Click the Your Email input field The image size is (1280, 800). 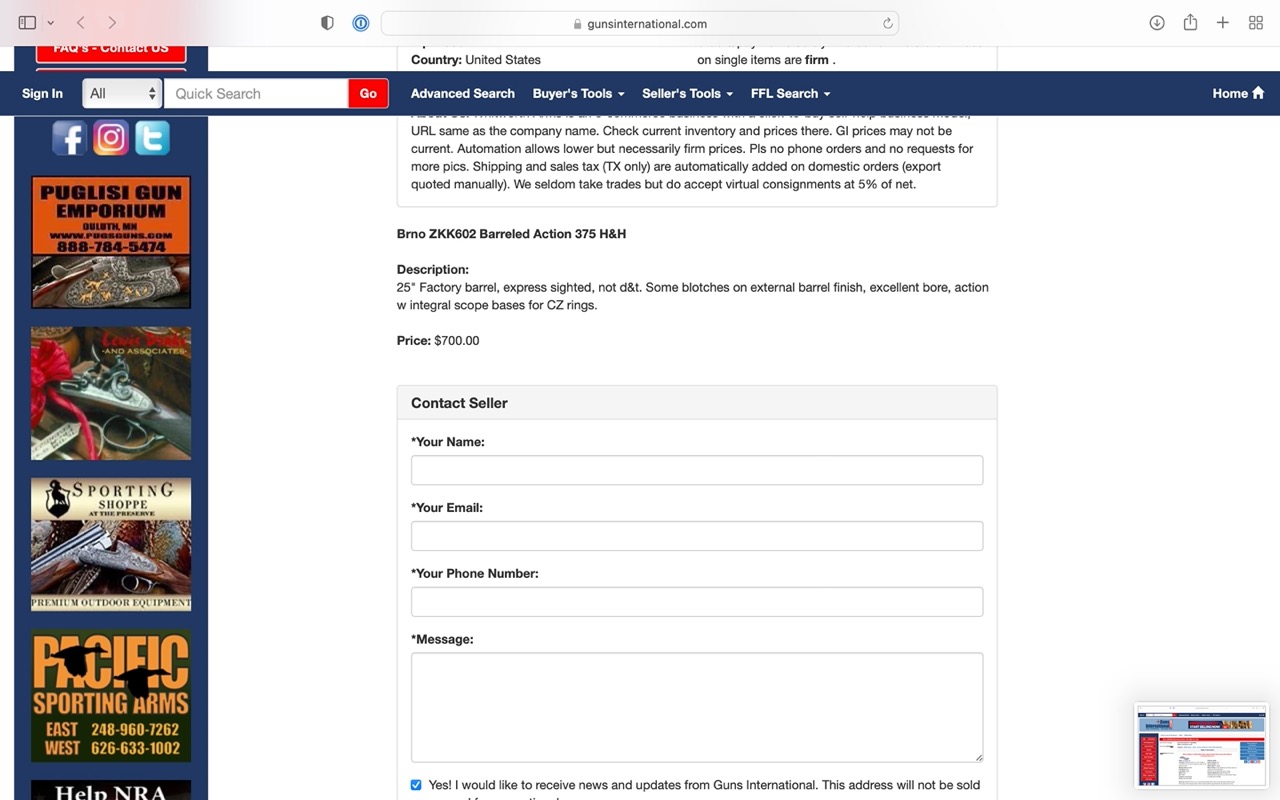tap(697, 536)
